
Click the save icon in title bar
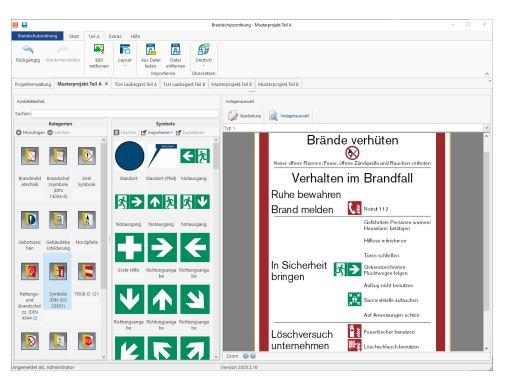24,25
